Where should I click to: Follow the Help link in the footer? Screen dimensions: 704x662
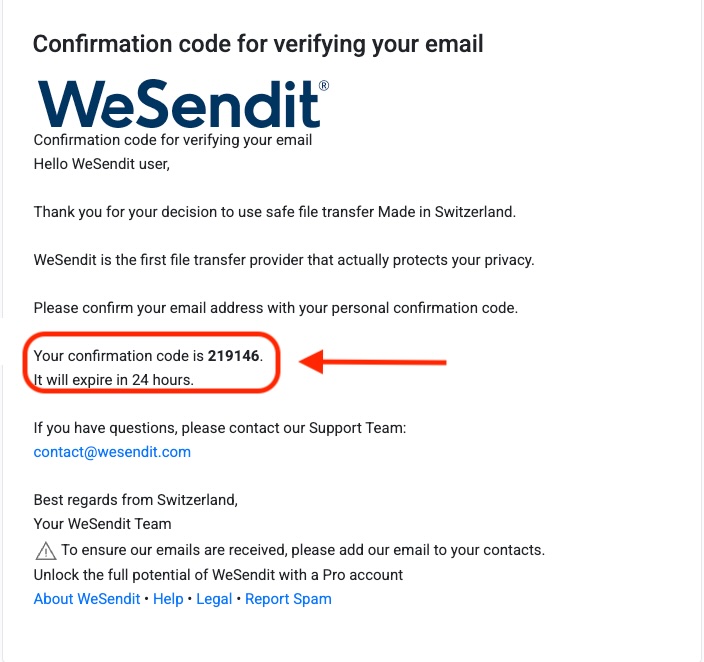point(168,599)
